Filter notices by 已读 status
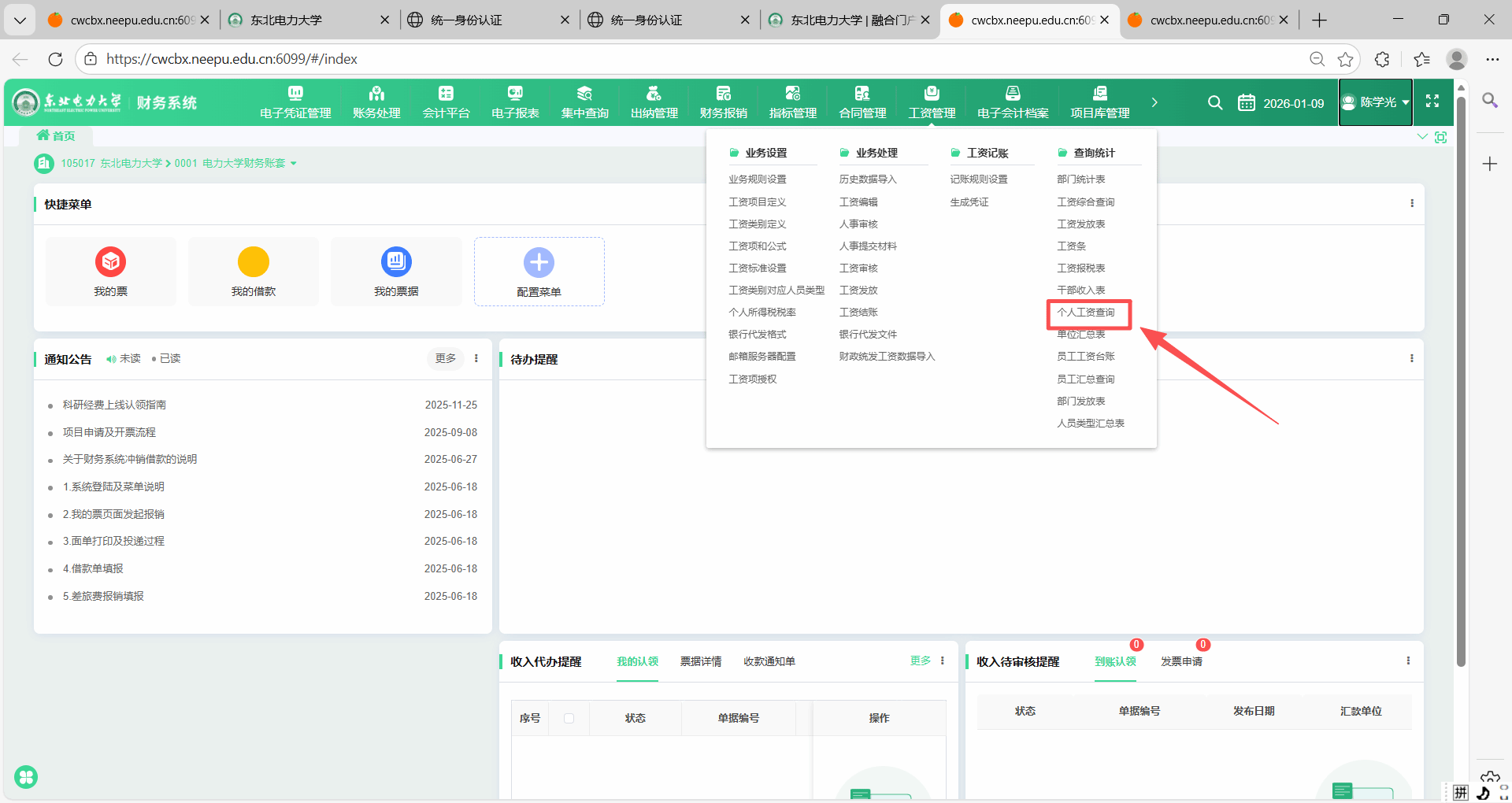Image resolution: width=1512 pixels, height=803 pixels. click(x=167, y=359)
